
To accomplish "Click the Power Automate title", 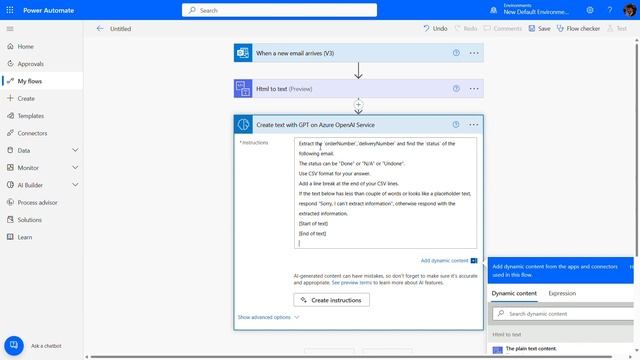I will (49, 10).
